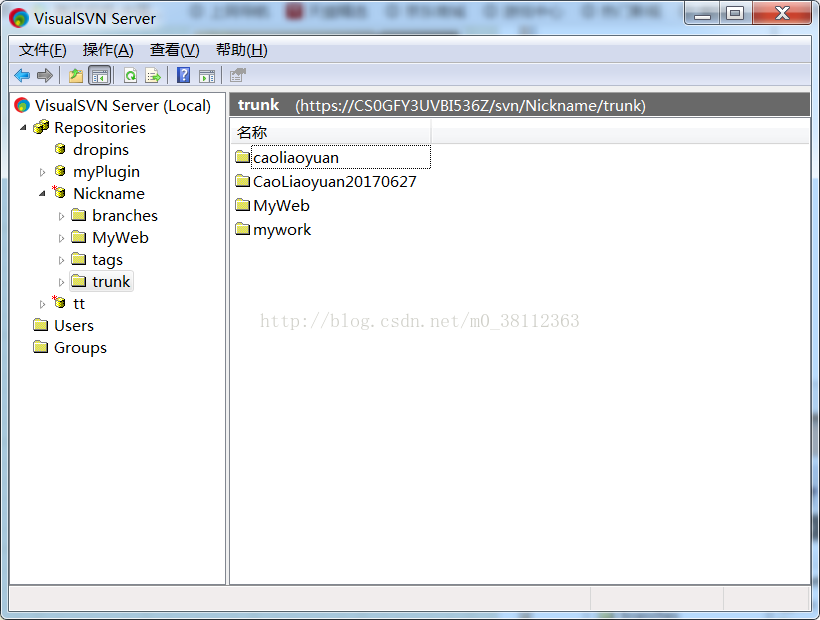Open Help via the blue question mark icon
Viewport: 820px width, 620px height.
coord(184,75)
